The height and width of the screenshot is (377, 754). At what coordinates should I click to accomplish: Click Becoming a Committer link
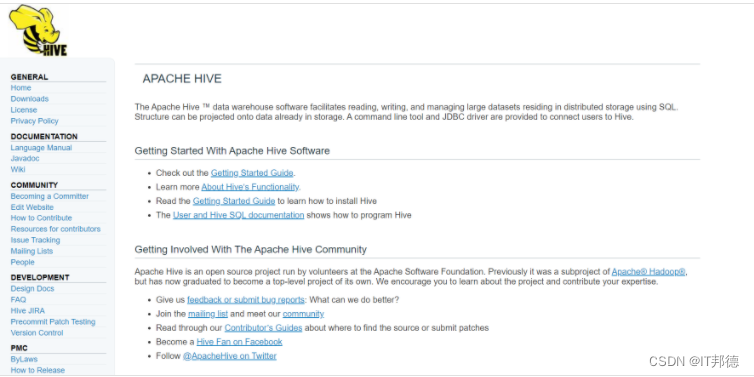coord(50,196)
